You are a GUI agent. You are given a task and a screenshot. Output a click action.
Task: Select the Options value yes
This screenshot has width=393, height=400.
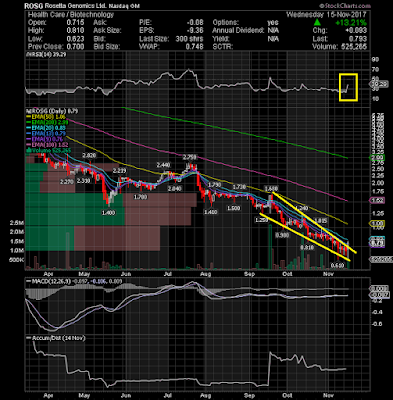tap(273, 22)
